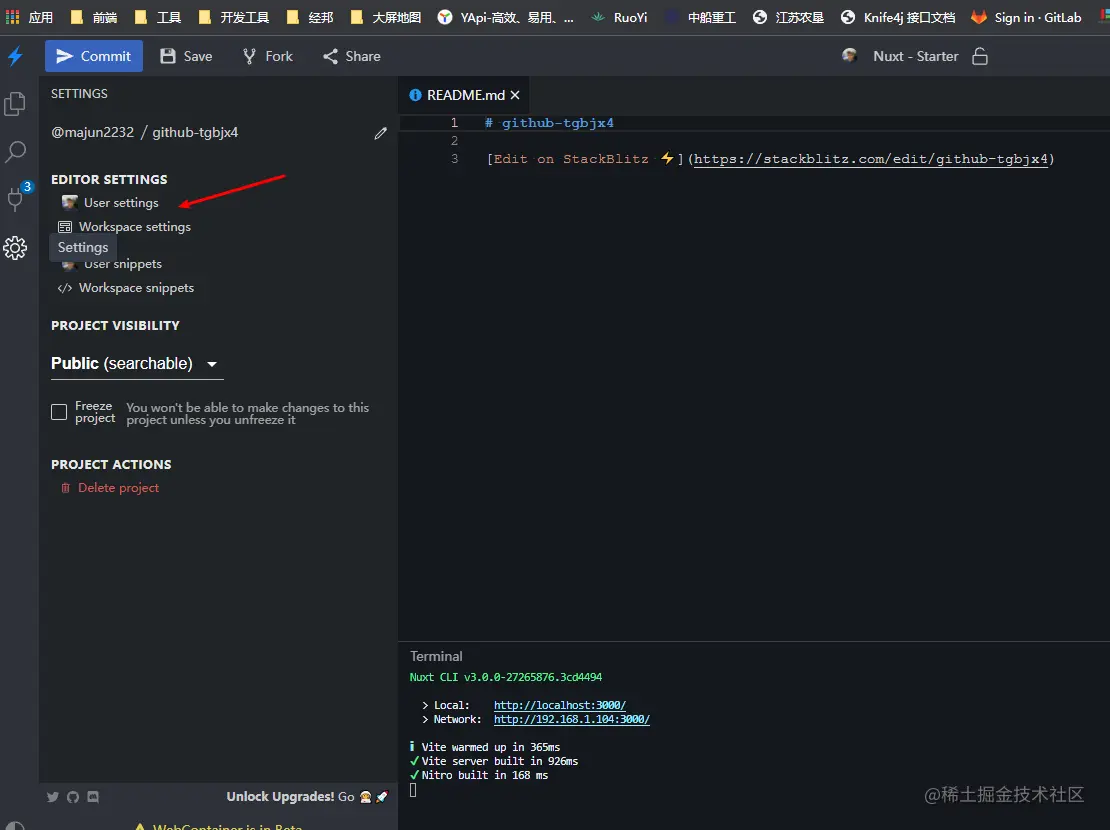Expand the Public (searchable) visibility dropdown
Image resolution: width=1110 pixels, height=830 pixels.
(x=137, y=363)
